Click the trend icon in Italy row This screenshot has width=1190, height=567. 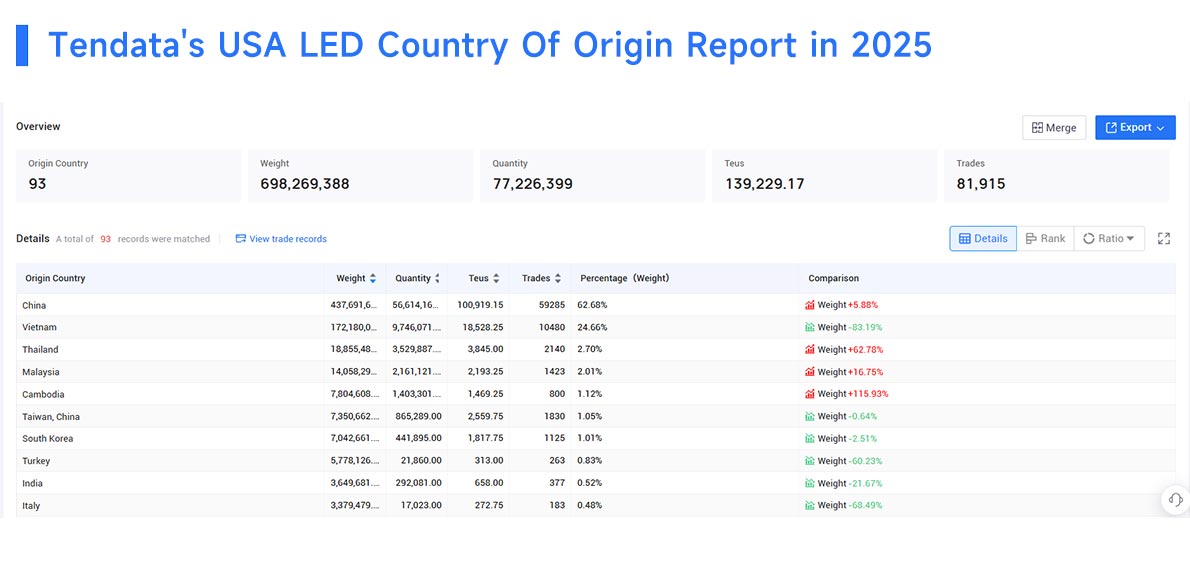pos(810,505)
